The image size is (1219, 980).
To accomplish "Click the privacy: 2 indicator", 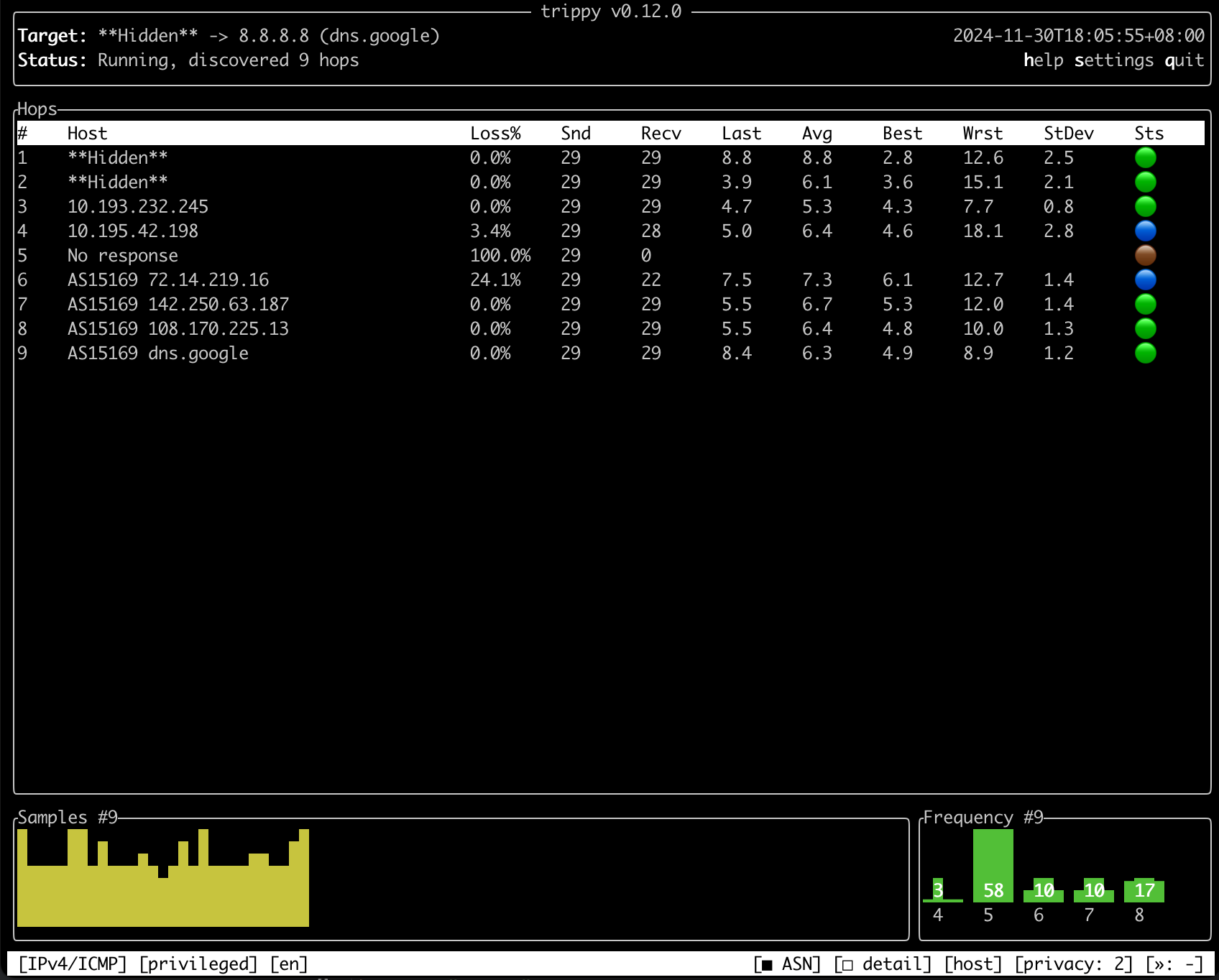I will pyautogui.click(x=1073, y=964).
